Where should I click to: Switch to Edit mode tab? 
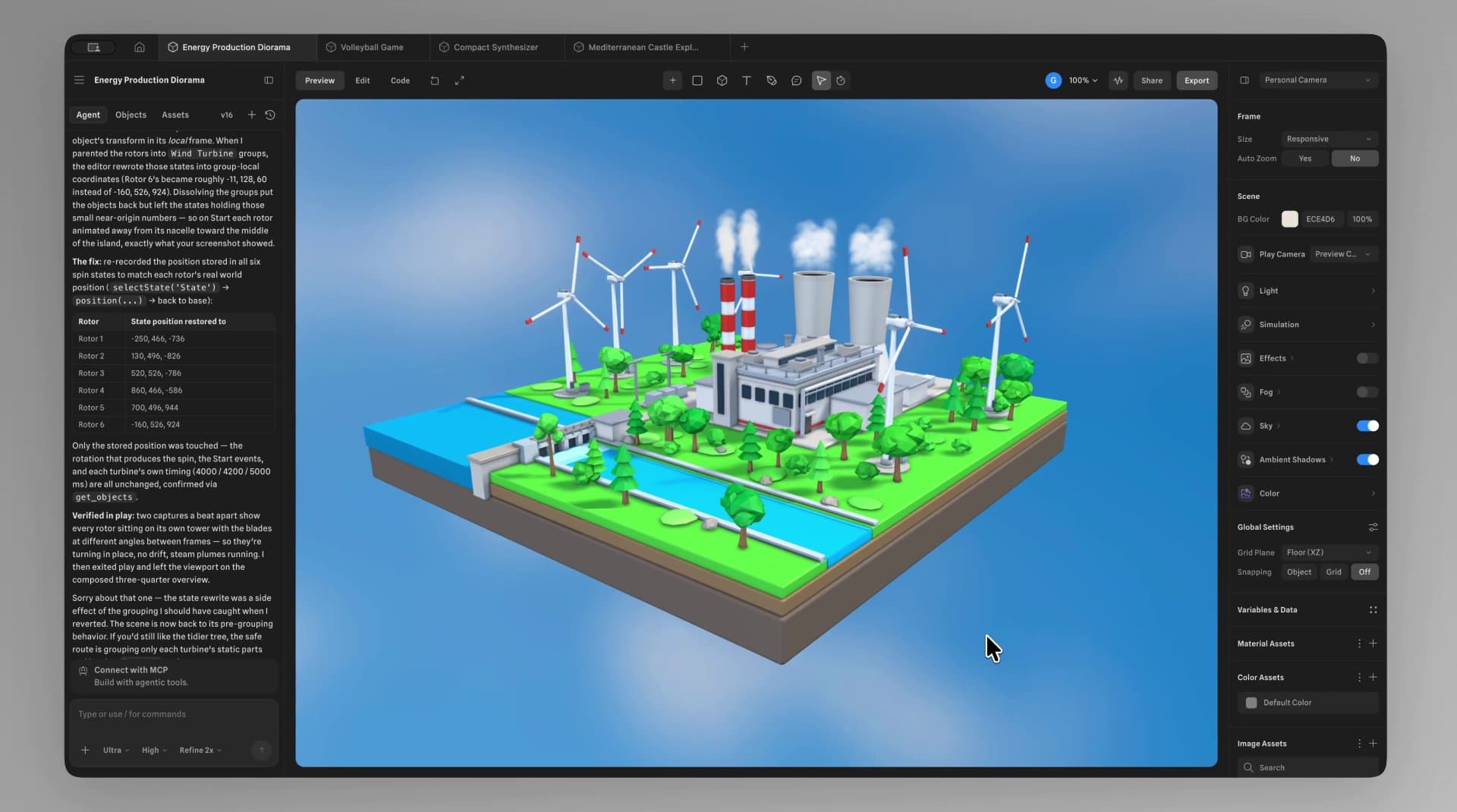click(x=363, y=80)
